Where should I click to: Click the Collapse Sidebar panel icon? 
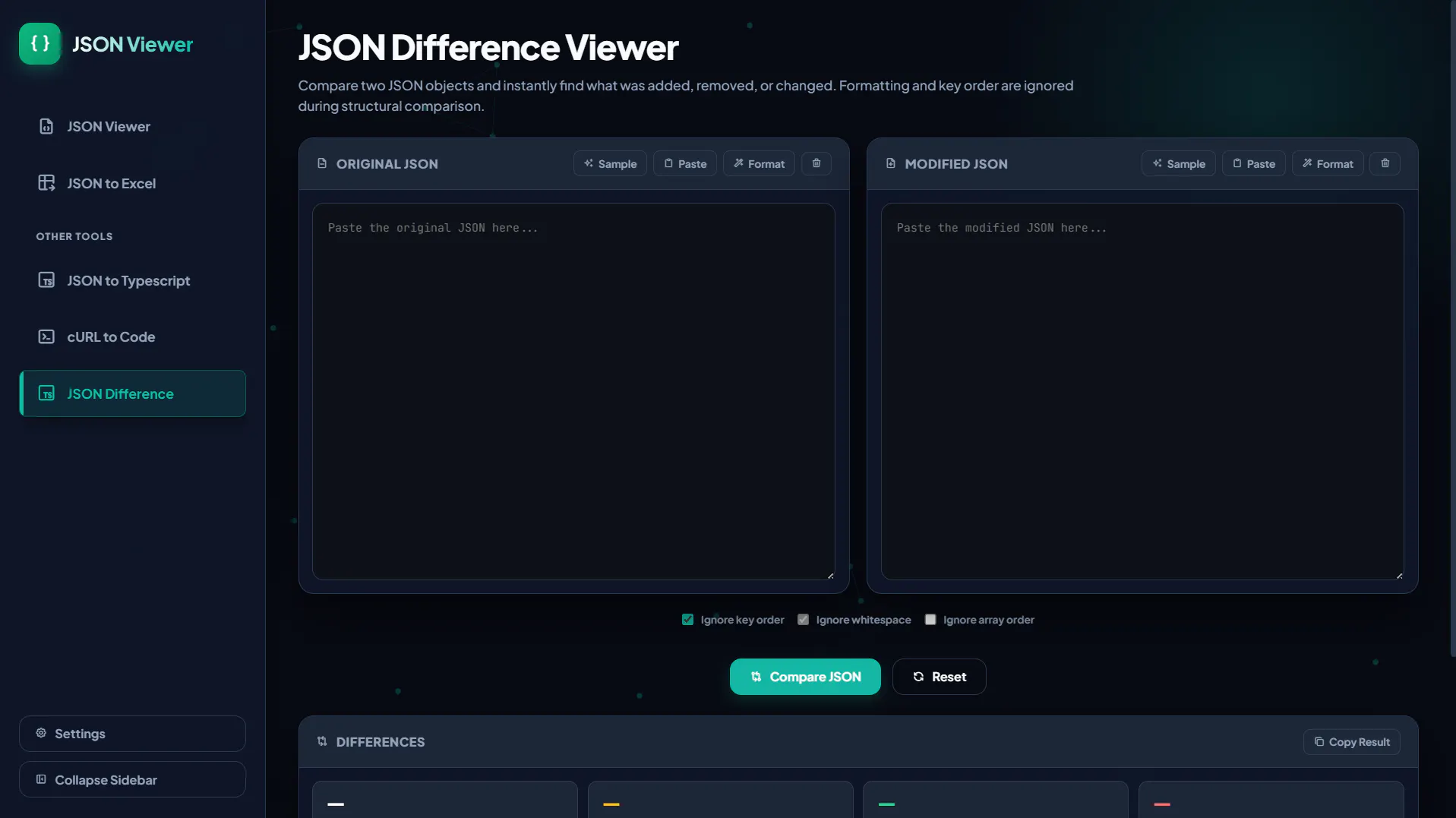pyautogui.click(x=41, y=779)
